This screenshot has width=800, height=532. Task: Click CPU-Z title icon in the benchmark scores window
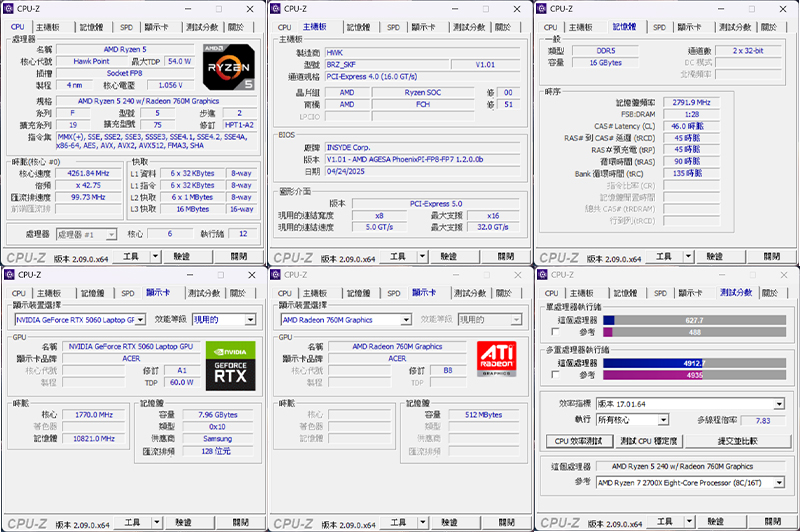(x=543, y=274)
